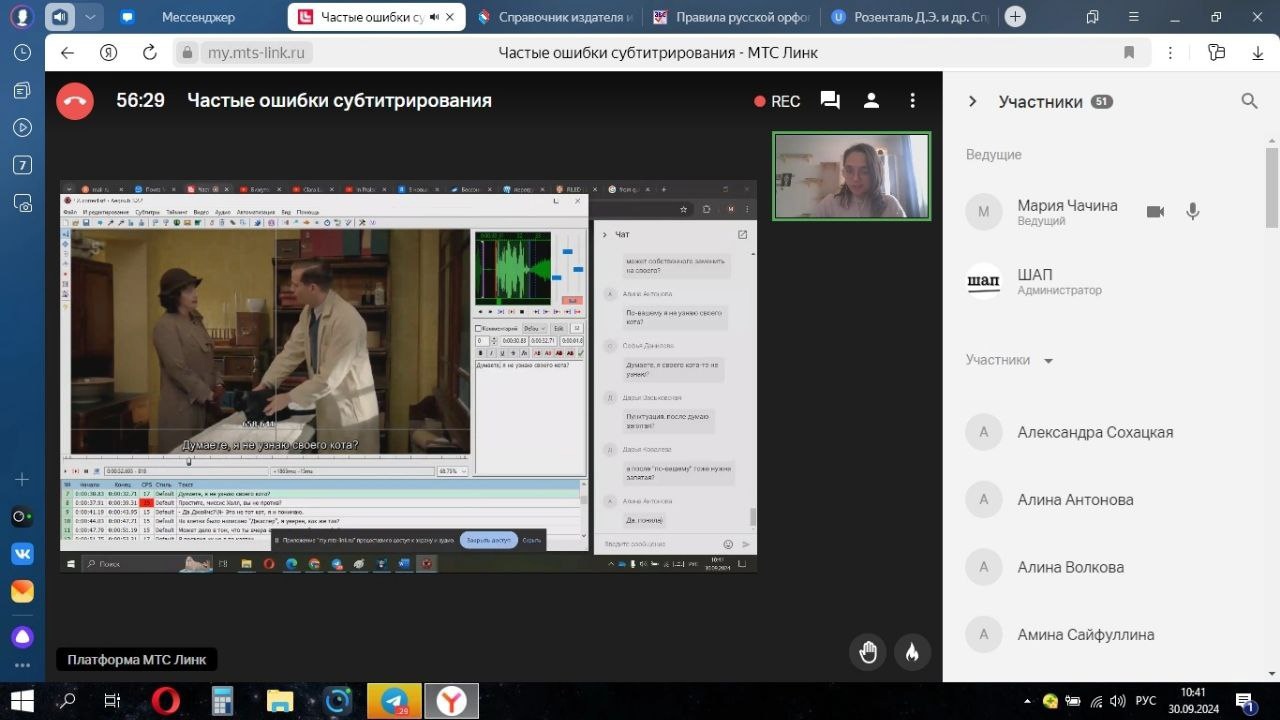The image size is (1280, 720).
Task: Open the browser profile avatar
Action: [22, 17]
